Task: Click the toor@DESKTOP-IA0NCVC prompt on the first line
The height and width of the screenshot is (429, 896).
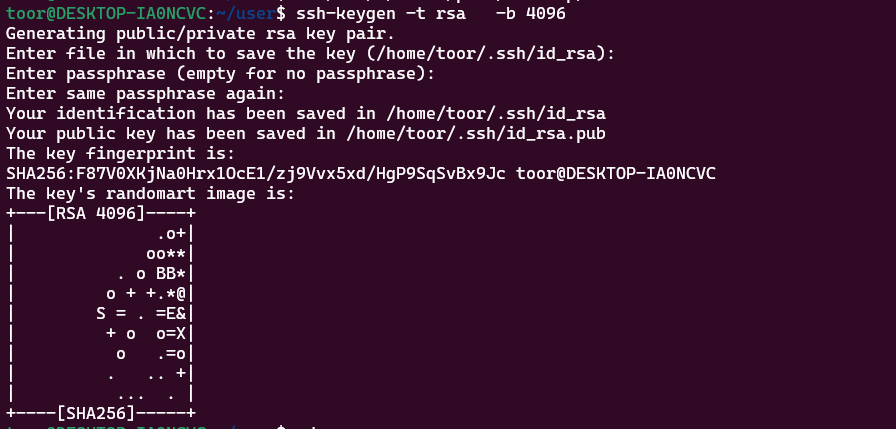Action: tap(105, 12)
